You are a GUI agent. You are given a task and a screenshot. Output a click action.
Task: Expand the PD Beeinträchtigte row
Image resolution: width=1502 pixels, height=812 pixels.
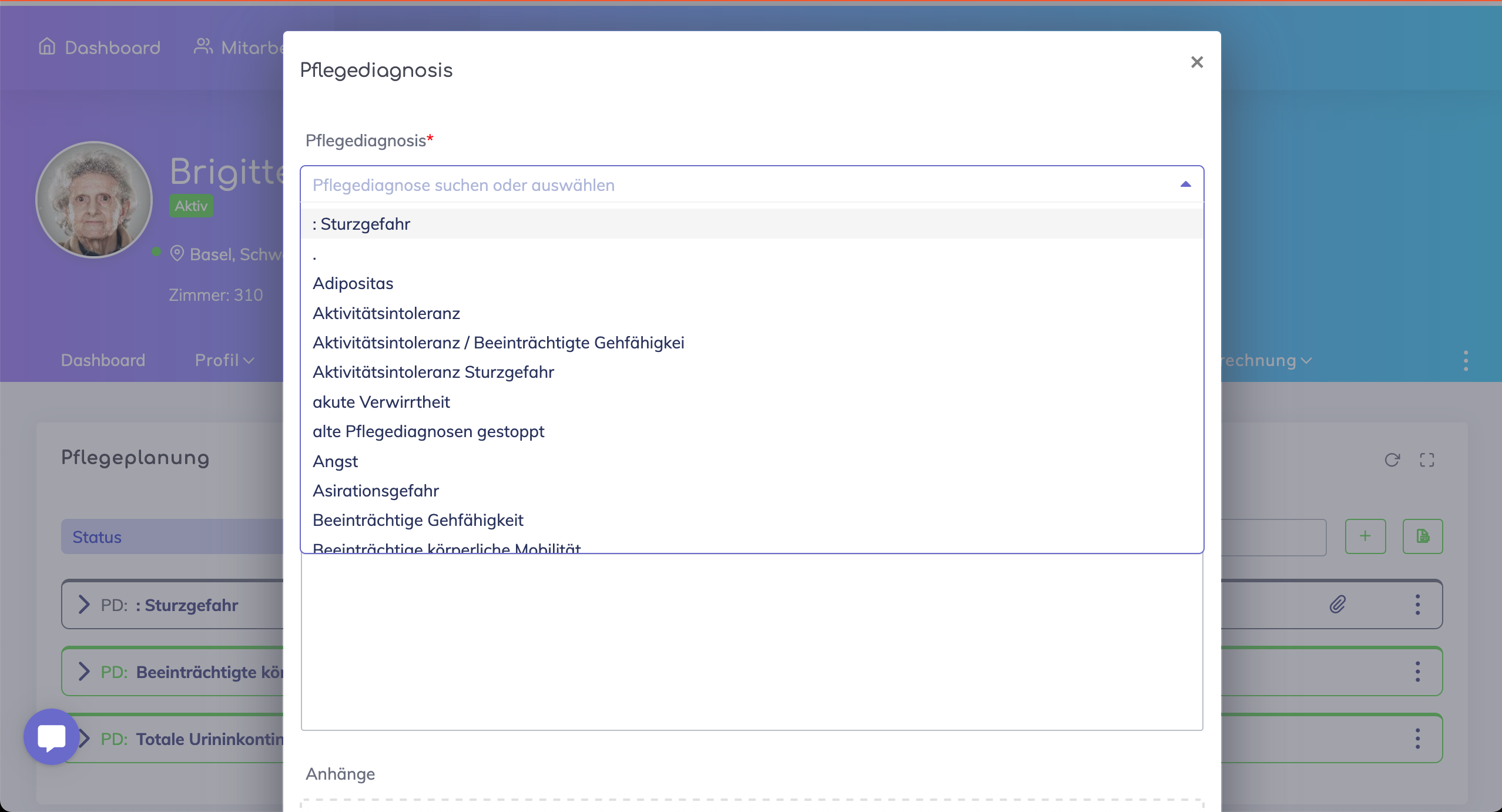tap(85, 672)
